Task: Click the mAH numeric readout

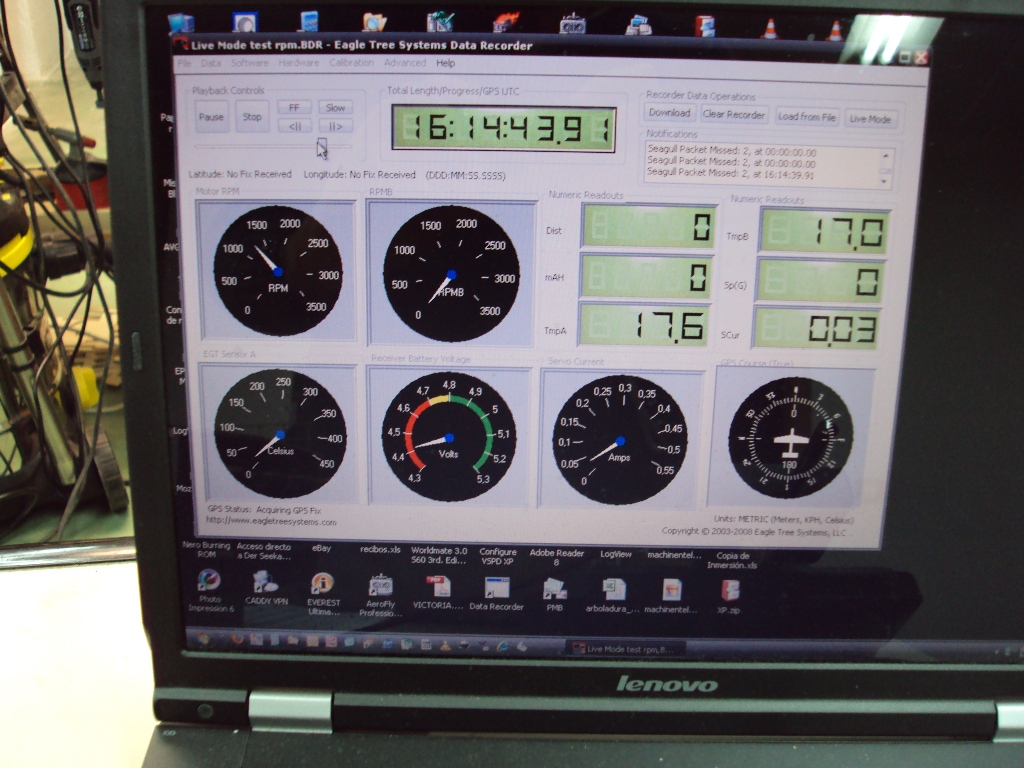Action: tap(646, 276)
